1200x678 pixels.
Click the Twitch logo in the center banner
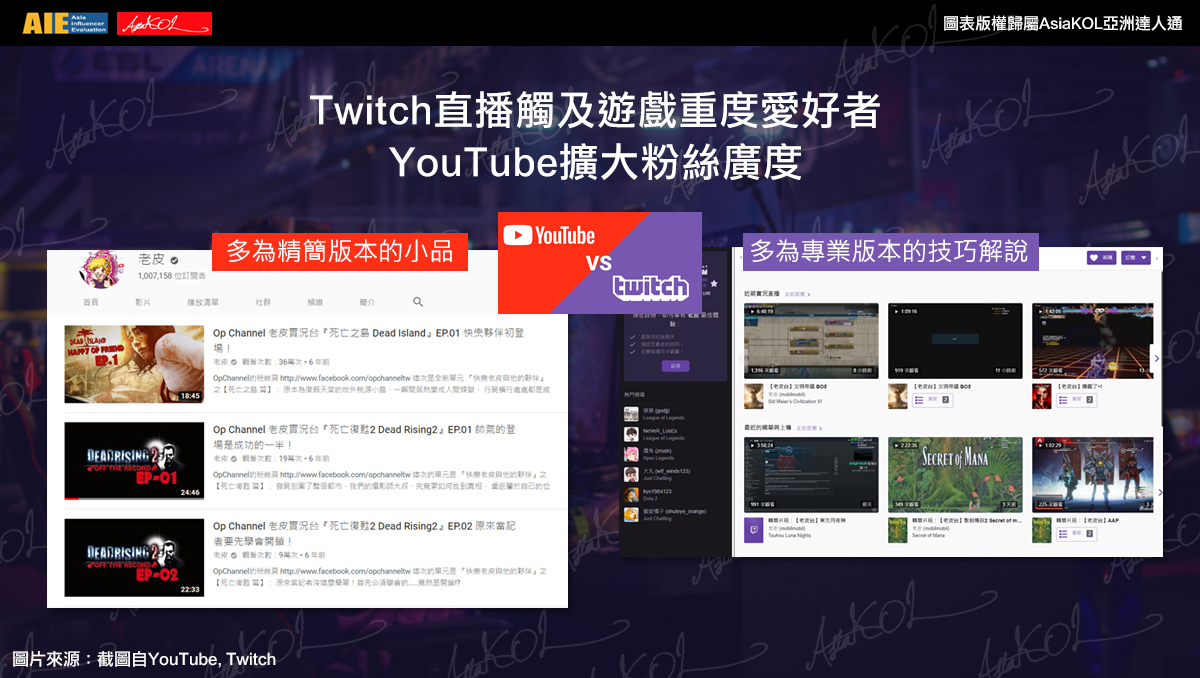click(x=651, y=287)
